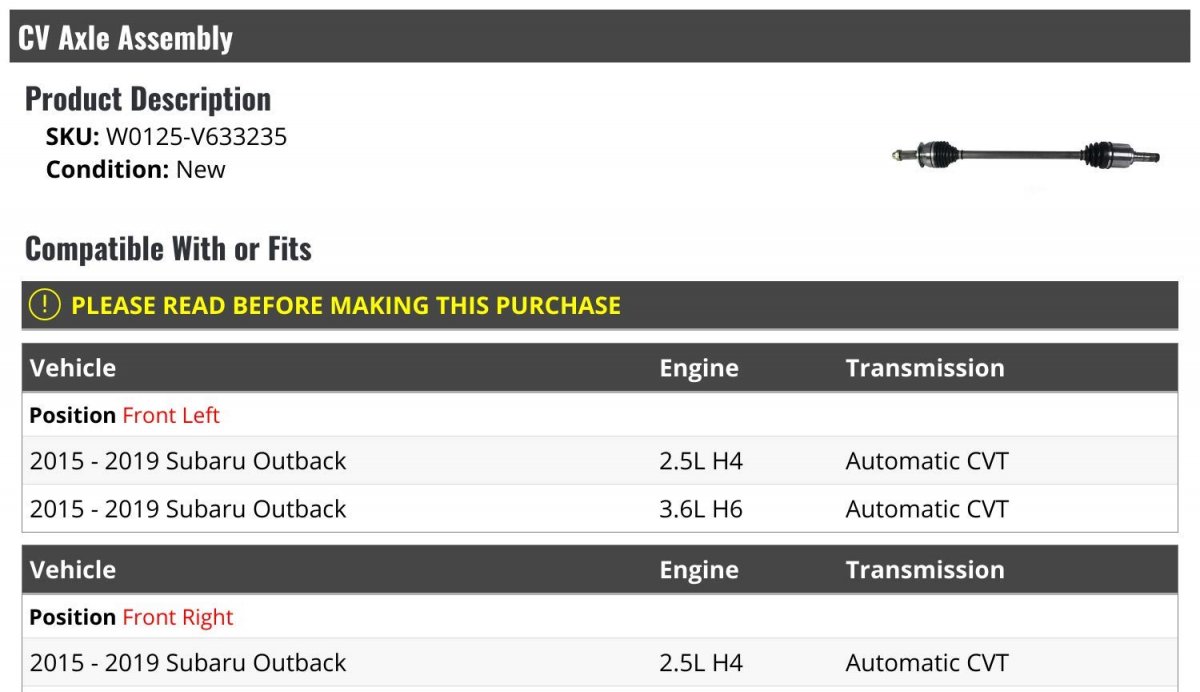This screenshot has width=1200, height=692.
Task: Click Transmission column header in first table
Action: 925,368
